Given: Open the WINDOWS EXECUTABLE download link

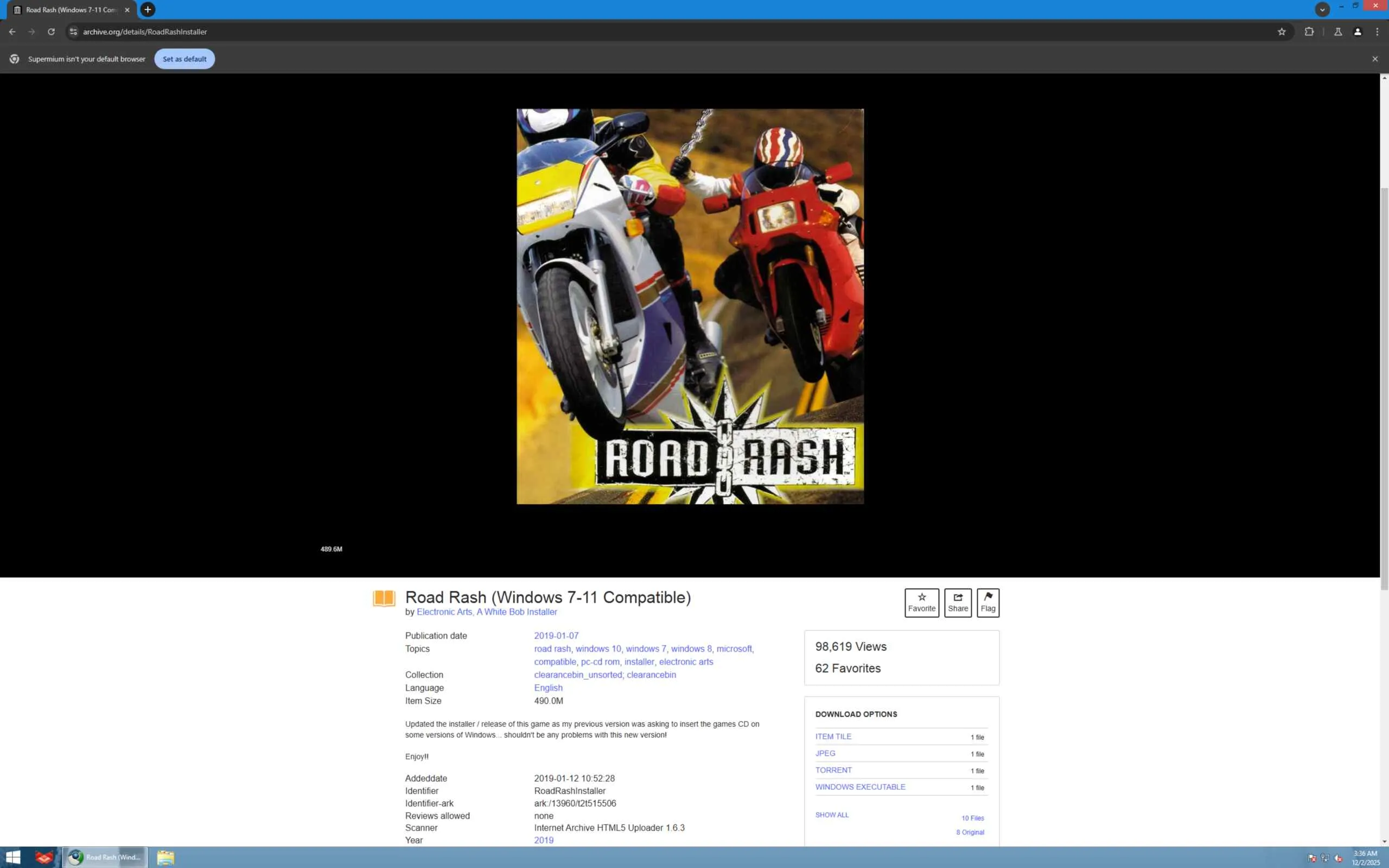Looking at the screenshot, I should [860, 787].
